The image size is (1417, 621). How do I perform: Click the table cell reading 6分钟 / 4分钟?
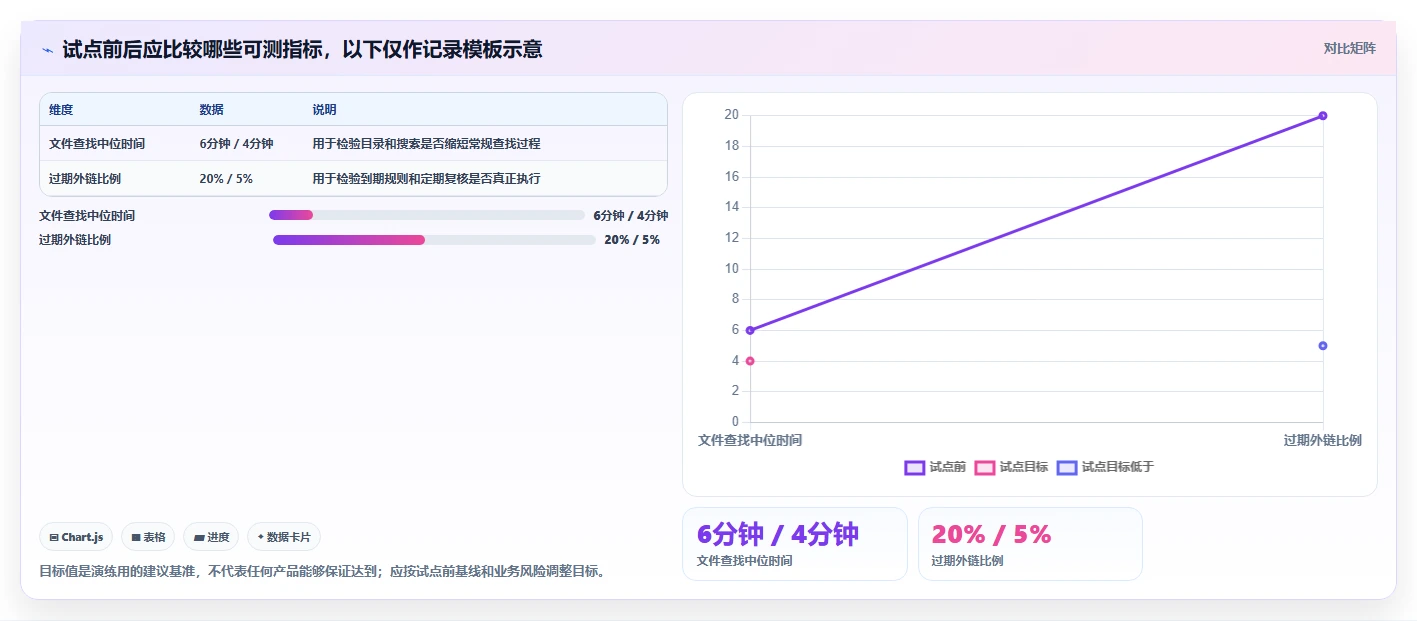click(236, 144)
